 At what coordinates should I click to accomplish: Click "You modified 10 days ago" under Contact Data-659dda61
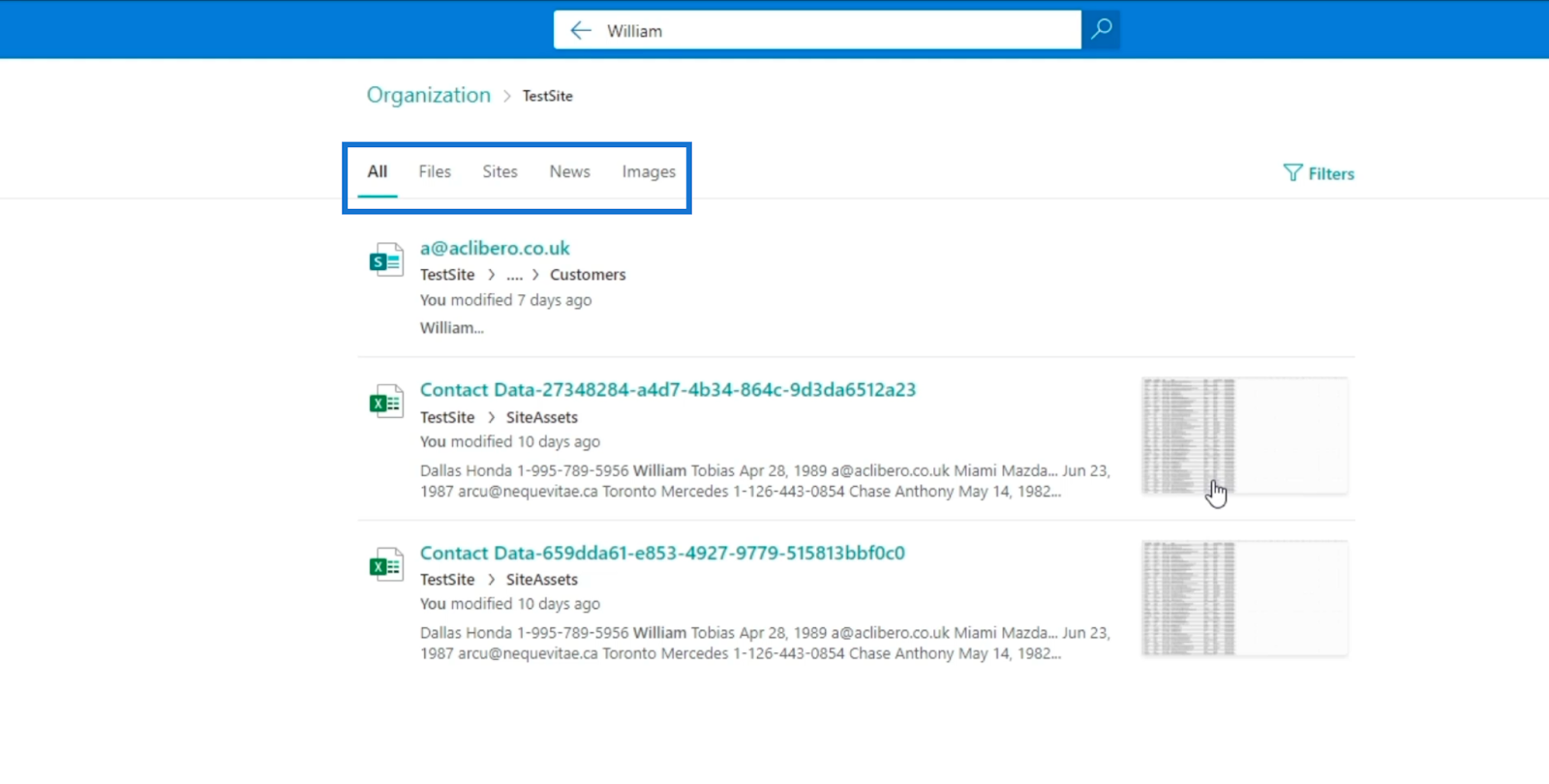click(x=510, y=604)
